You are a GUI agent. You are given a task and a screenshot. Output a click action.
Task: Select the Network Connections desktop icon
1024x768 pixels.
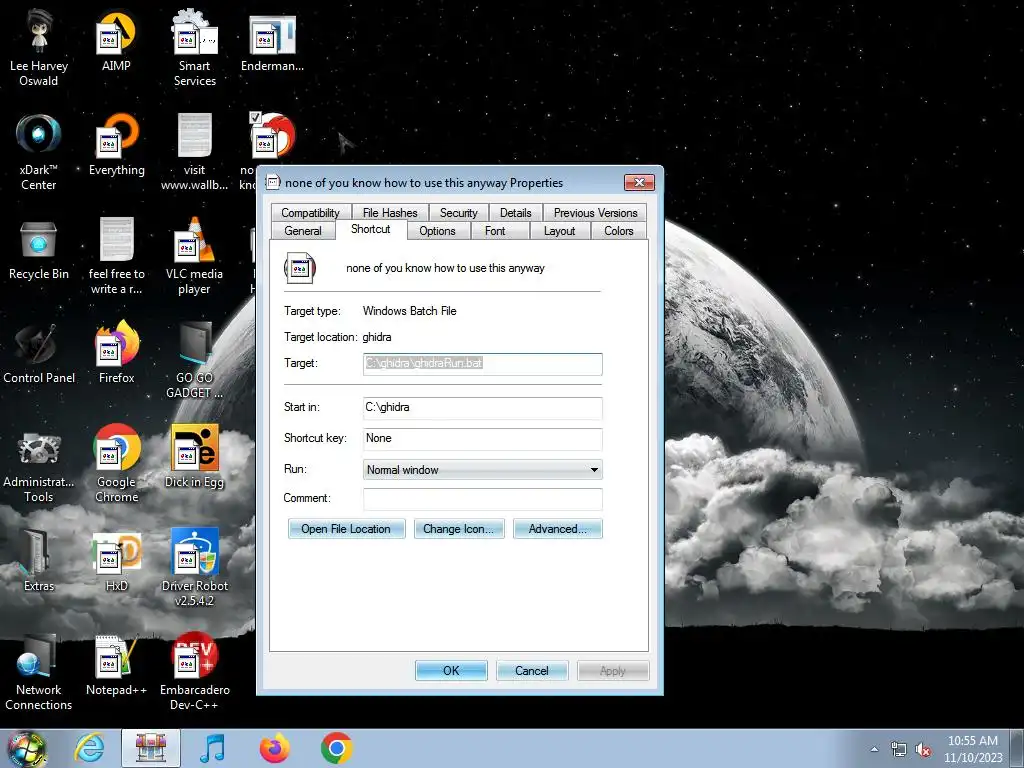tap(39, 671)
